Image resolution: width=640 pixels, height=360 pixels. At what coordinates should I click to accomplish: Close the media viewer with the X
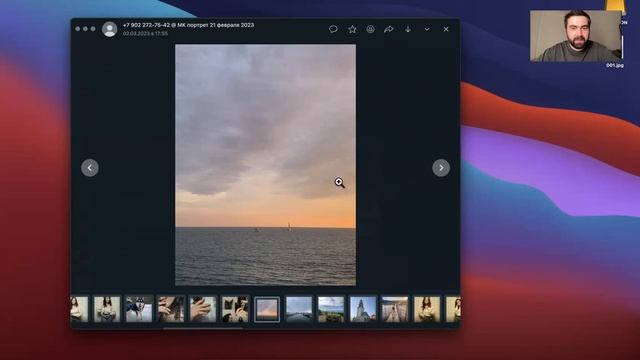(446, 29)
